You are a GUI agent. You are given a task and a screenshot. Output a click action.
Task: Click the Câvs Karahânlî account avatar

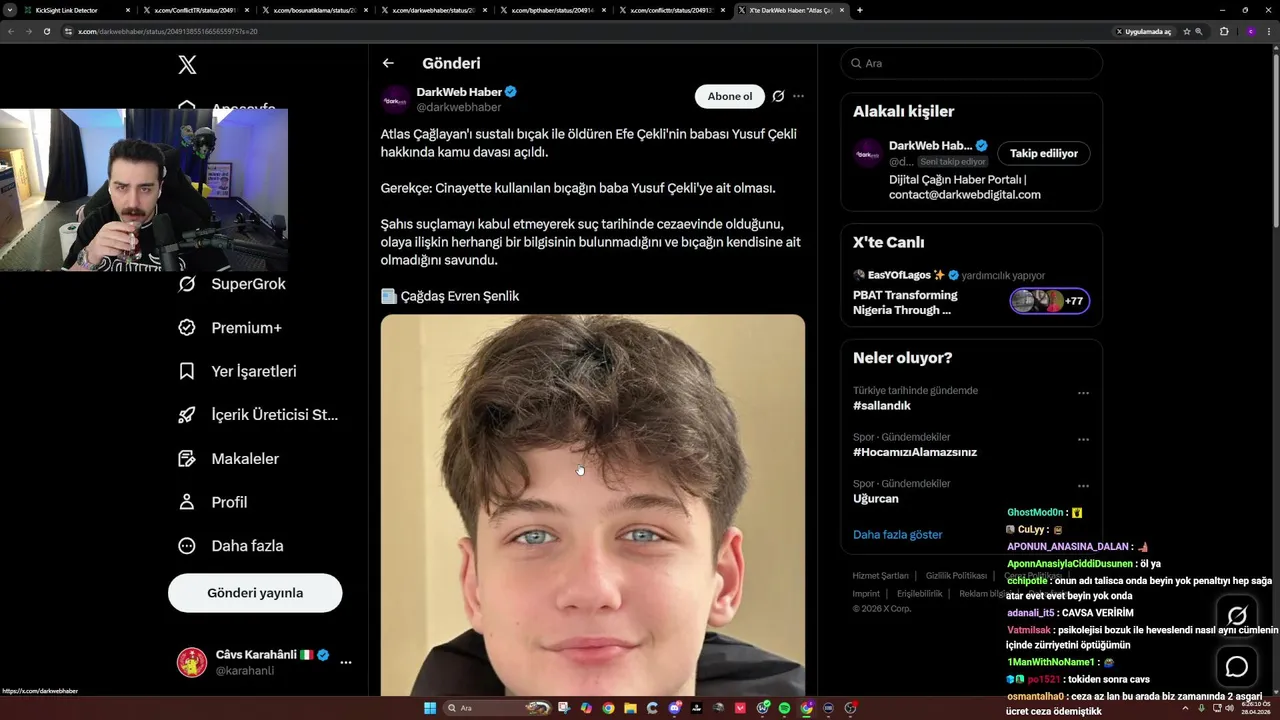[192, 662]
